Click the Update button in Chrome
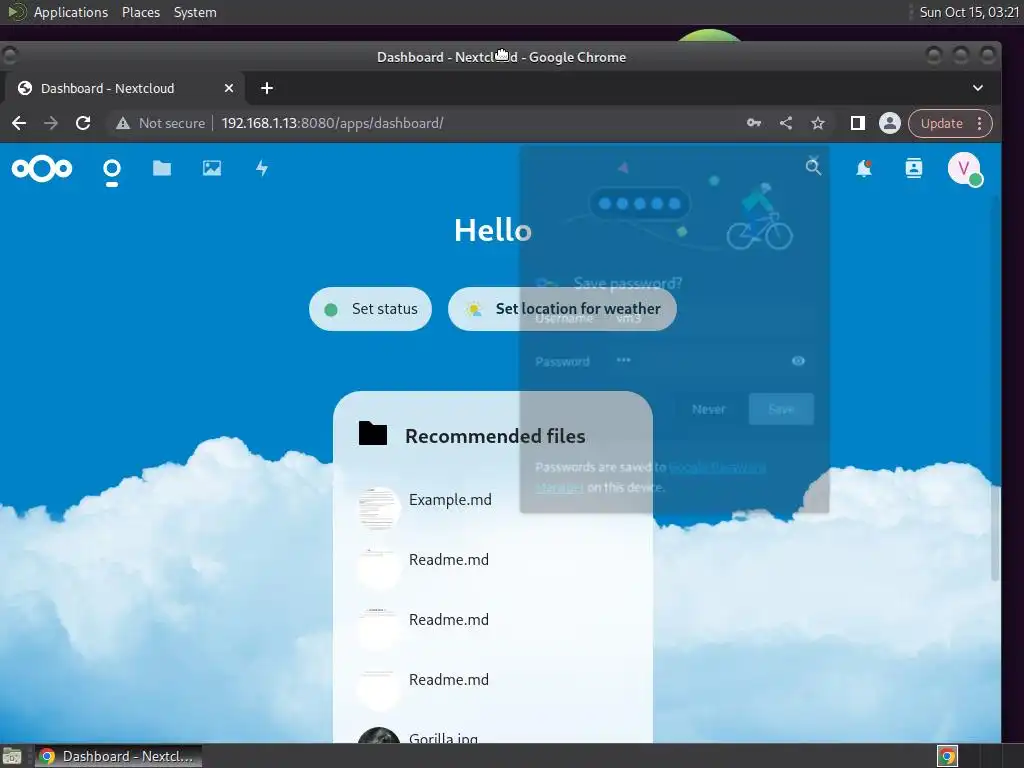Image resolution: width=1024 pixels, height=768 pixels. coord(942,123)
